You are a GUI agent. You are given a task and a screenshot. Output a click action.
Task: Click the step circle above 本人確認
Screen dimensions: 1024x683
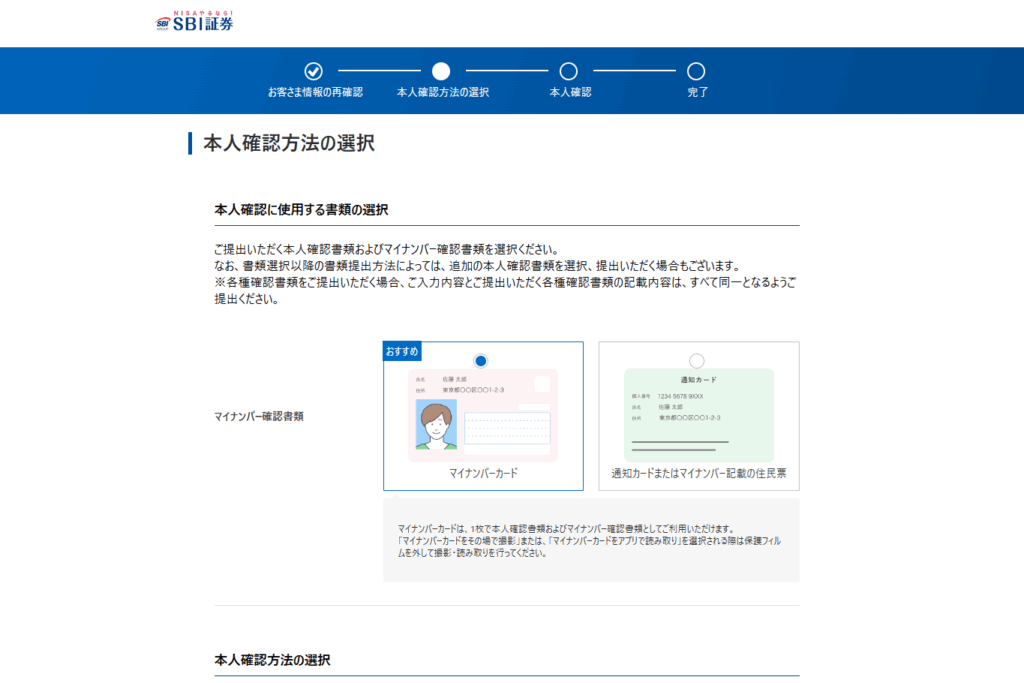568,71
